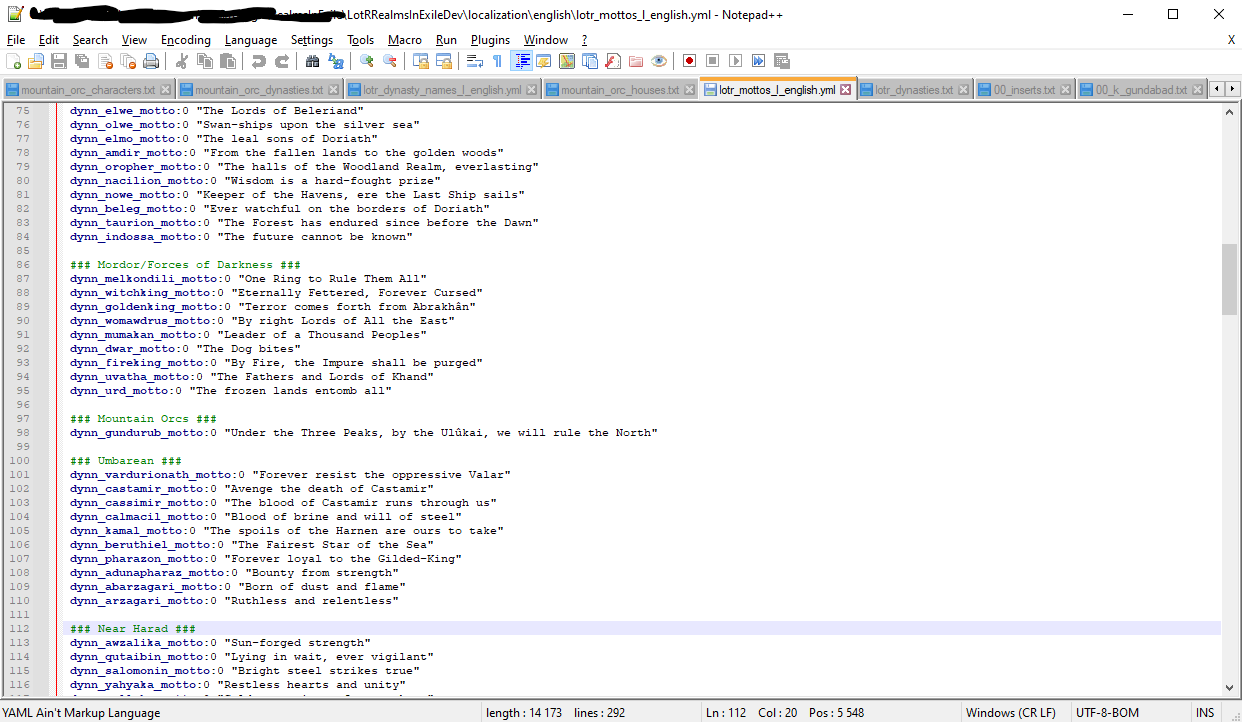Image resolution: width=1242 pixels, height=722 pixels.
Task: Toggle the Document List panel icon
Action: point(590,61)
